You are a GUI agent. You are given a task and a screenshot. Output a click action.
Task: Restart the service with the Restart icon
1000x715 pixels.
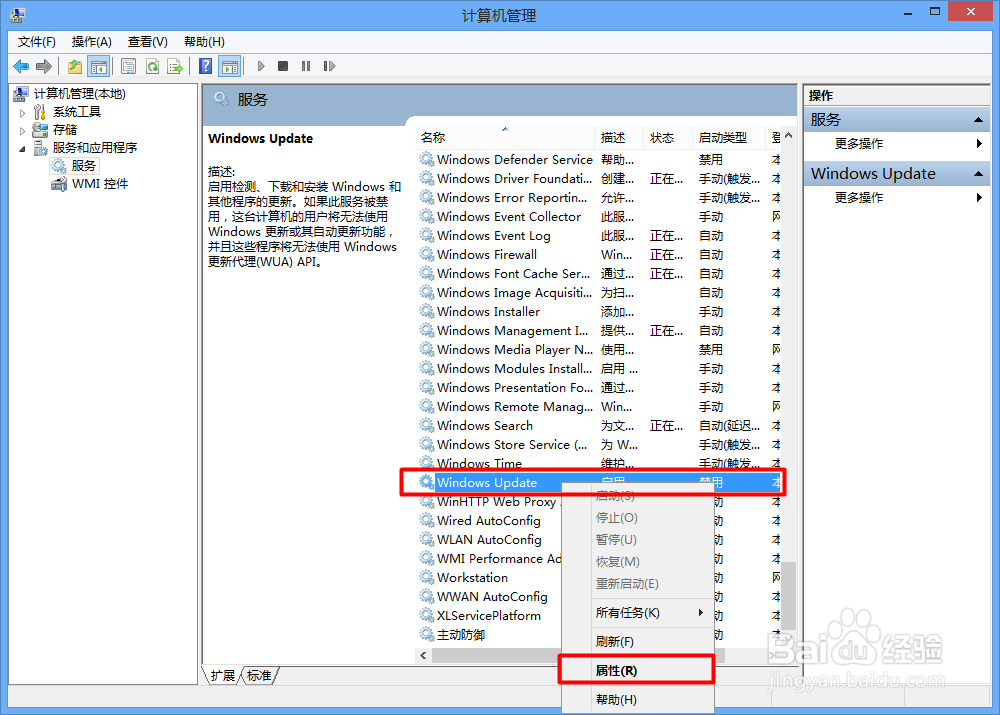click(x=330, y=66)
